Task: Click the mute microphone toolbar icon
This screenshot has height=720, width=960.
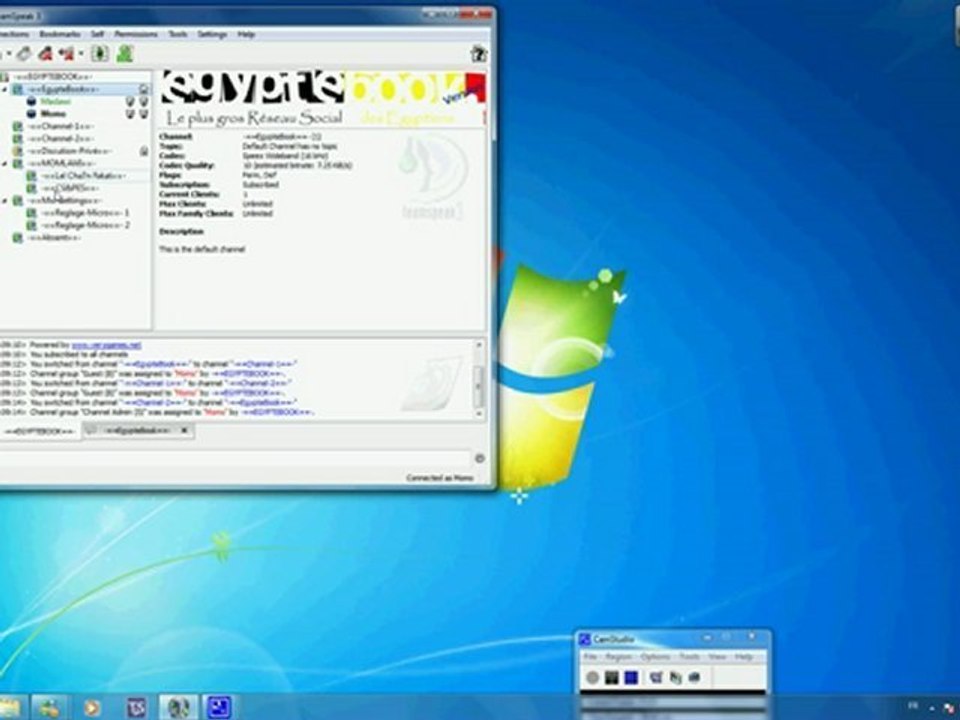Action: pyautogui.click(x=66, y=54)
